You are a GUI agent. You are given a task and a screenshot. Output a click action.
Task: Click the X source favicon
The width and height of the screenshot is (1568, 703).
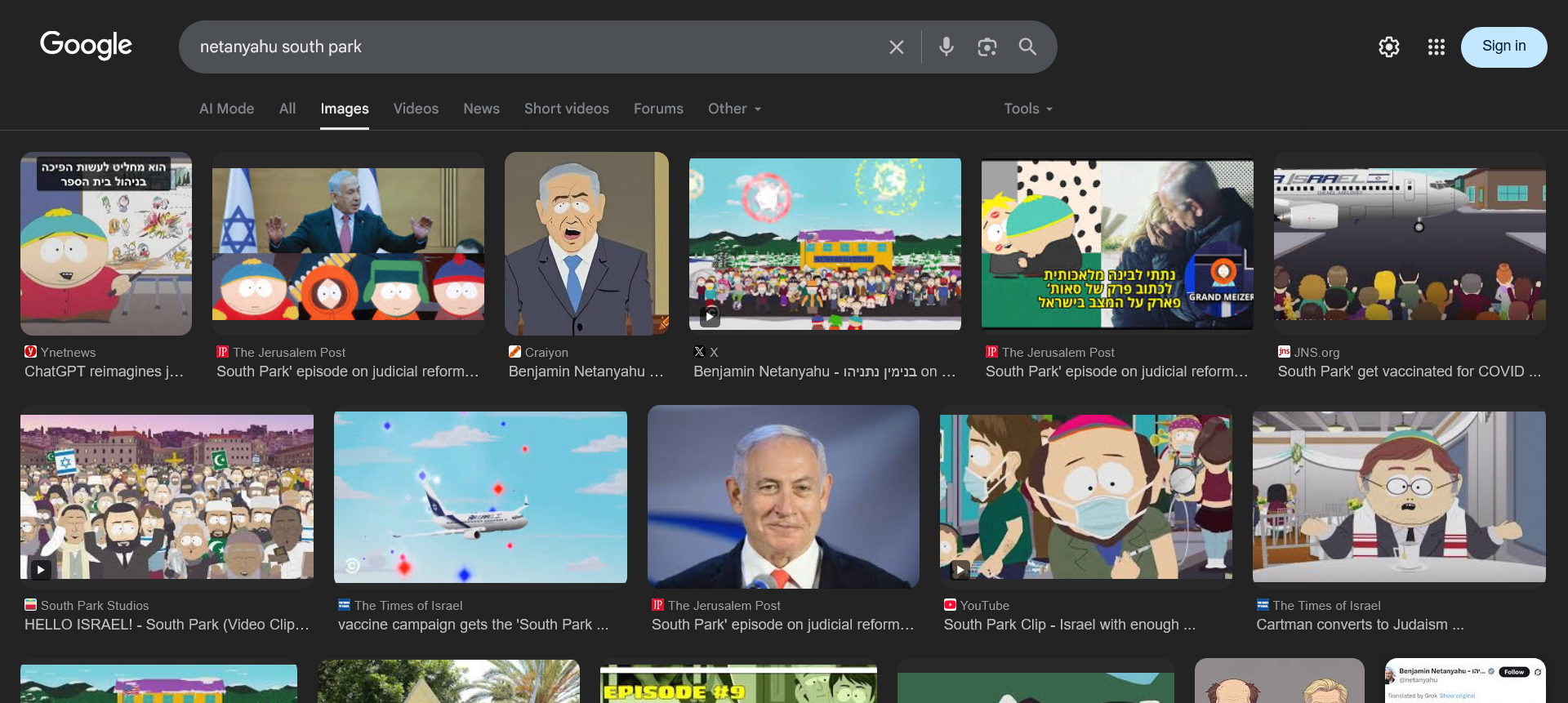699,352
